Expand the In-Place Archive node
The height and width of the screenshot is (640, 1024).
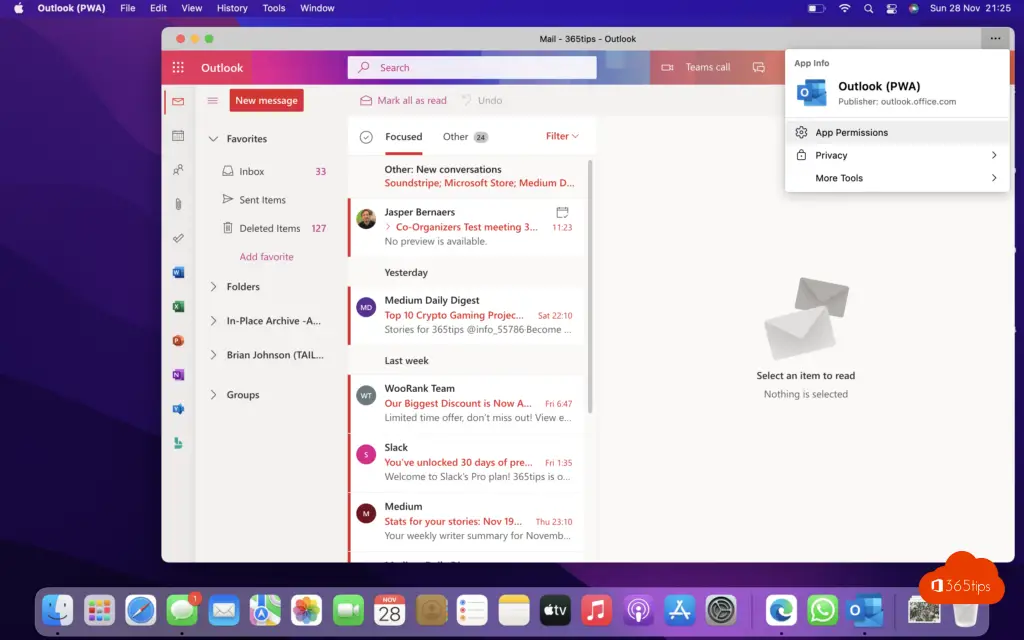[x=213, y=321]
